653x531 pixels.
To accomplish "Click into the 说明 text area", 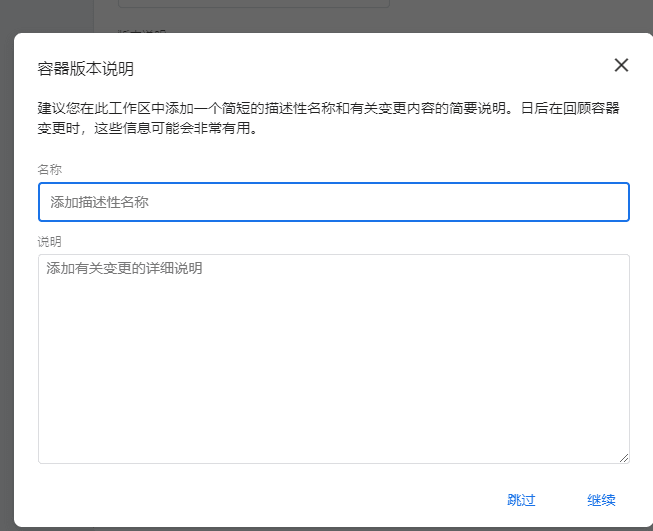I will tap(334, 359).
